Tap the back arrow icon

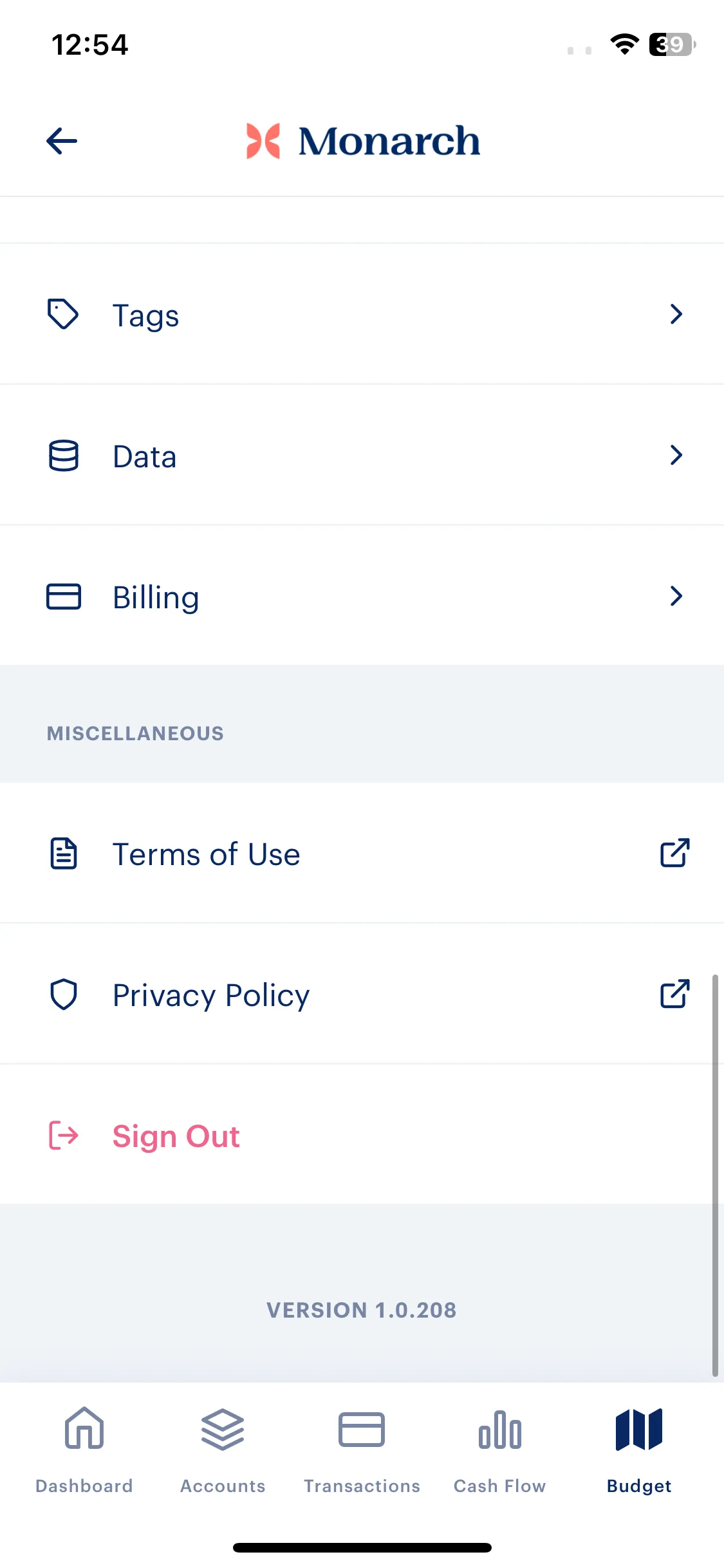click(x=62, y=141)
